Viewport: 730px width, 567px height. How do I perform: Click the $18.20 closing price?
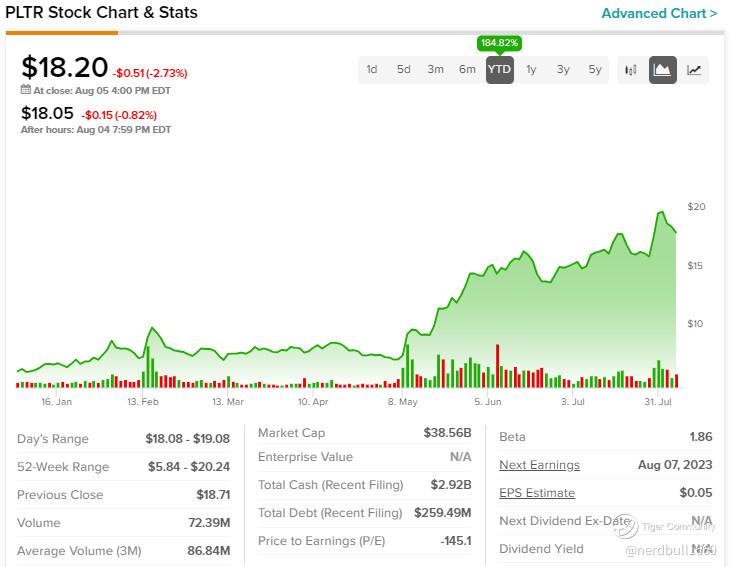[65, 67]
